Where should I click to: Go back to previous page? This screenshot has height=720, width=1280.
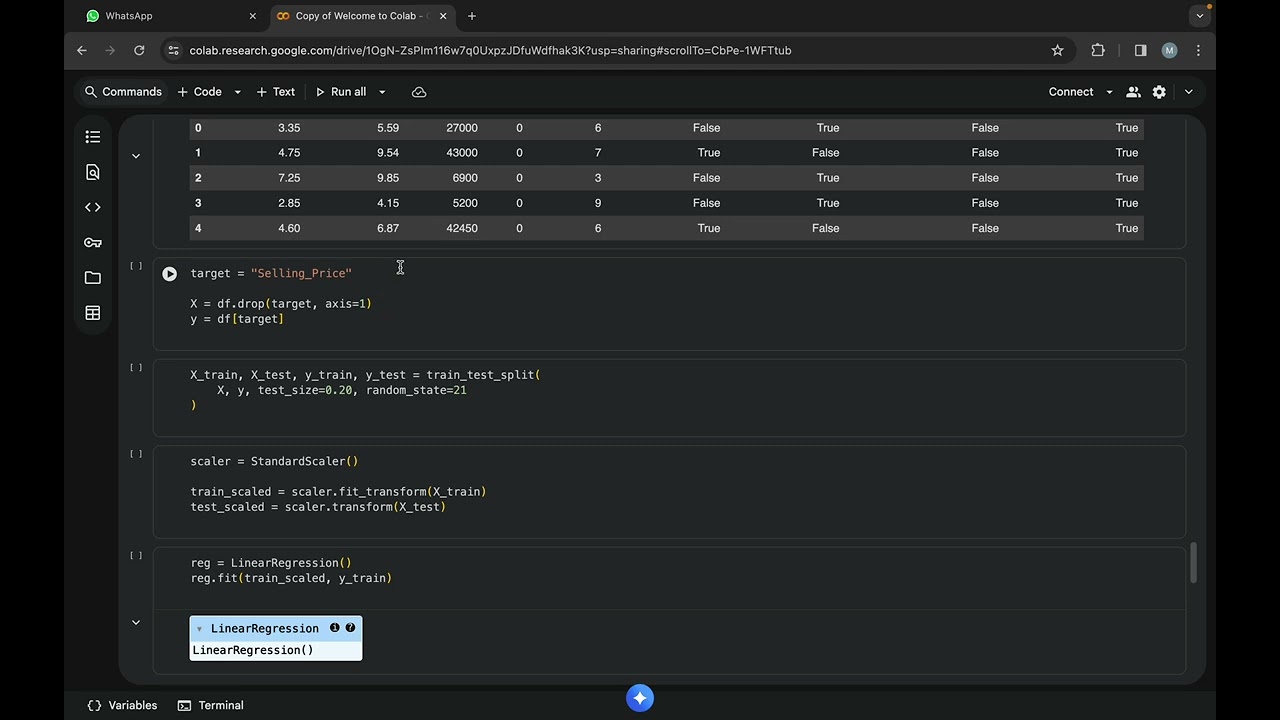(x=82, y=50)
